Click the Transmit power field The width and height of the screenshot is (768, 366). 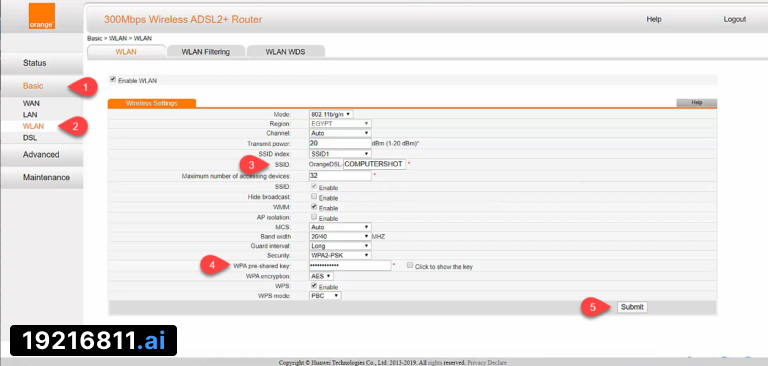pyautogui.click(x=340, y=143)
